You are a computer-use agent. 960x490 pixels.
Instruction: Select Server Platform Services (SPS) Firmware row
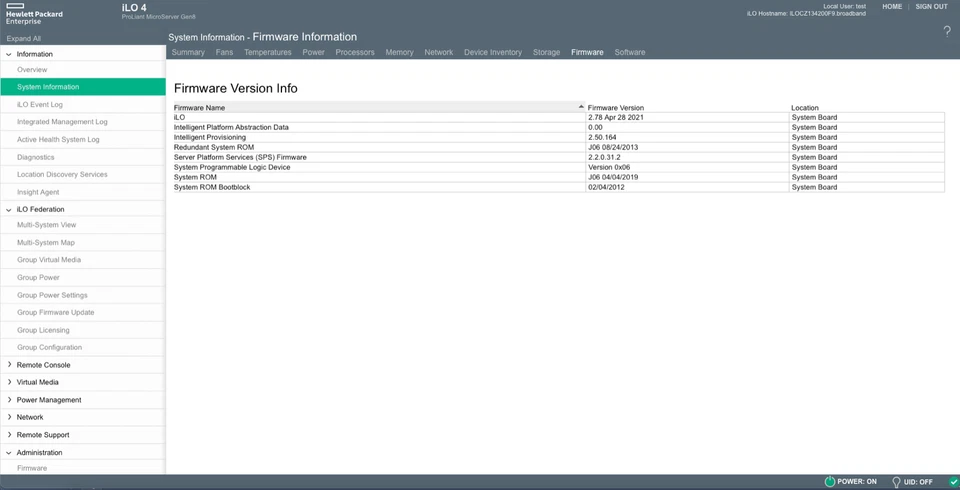(559, 157)
